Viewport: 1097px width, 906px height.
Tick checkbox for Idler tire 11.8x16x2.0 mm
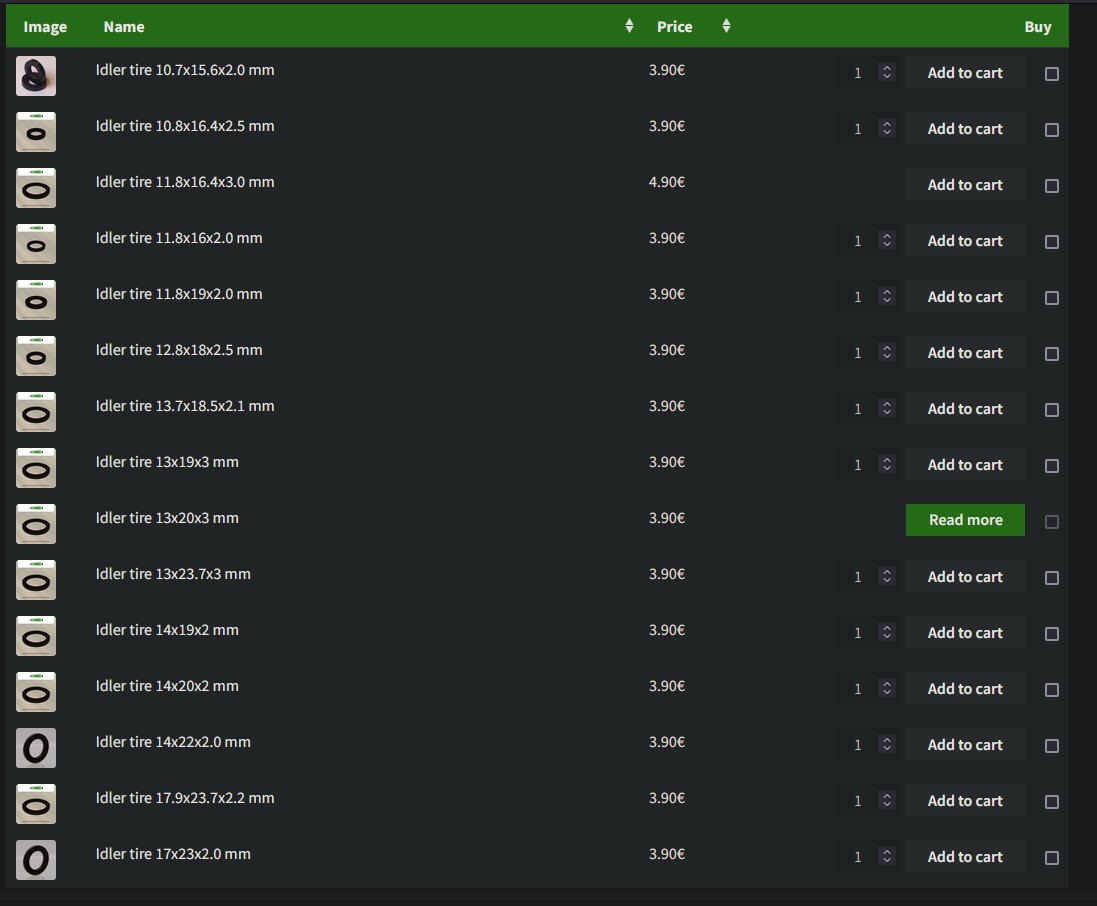pos(1052,241)
